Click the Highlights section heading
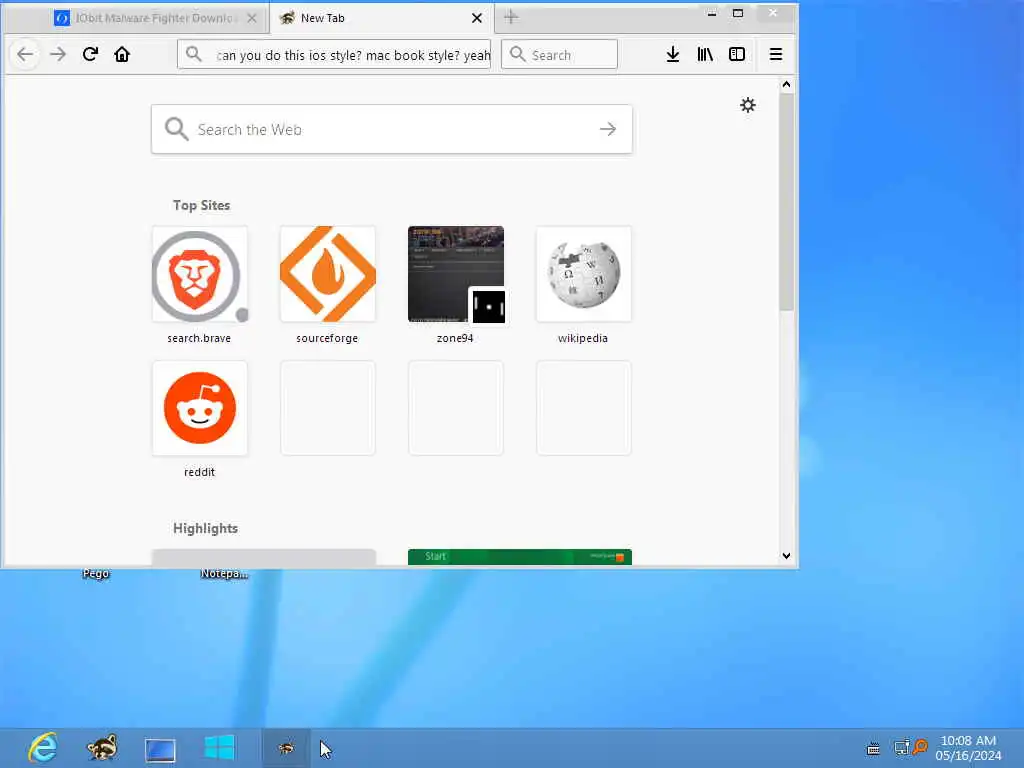 [x=205, y=528]
